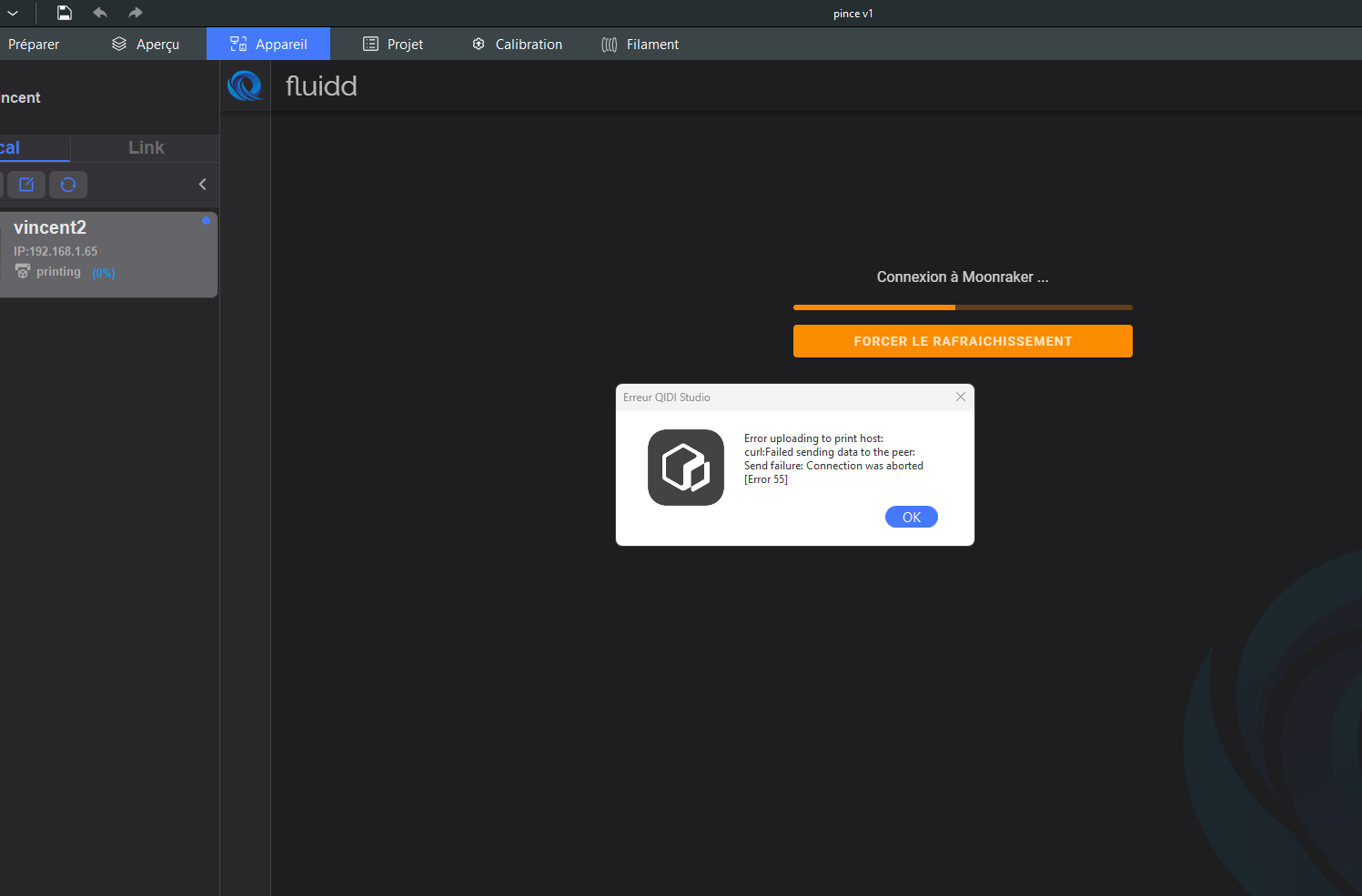This screenshot has height=896, width=1362.
Task: Select the Projet tab
Action: point(393,44)
